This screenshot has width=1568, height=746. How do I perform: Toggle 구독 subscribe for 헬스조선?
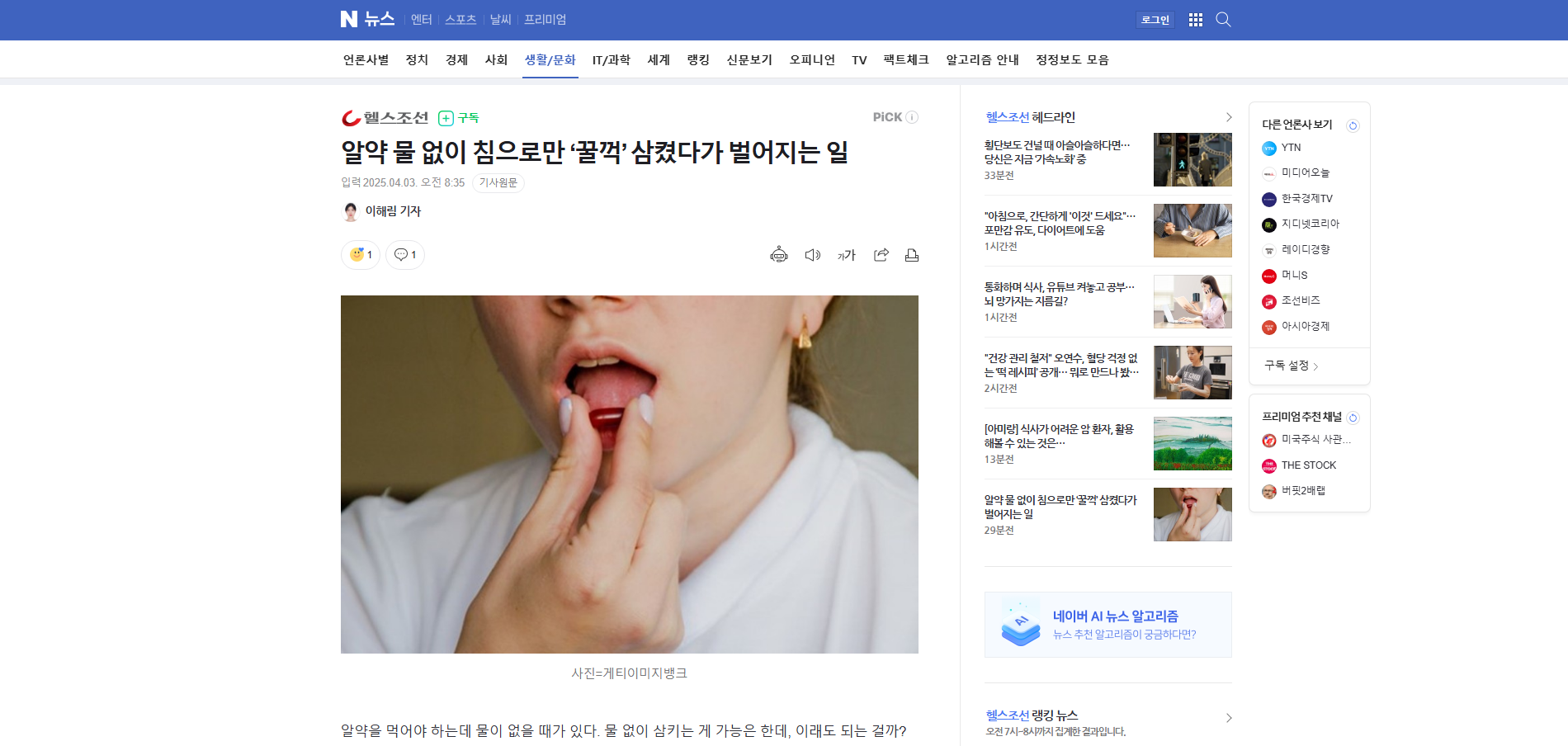459,118
